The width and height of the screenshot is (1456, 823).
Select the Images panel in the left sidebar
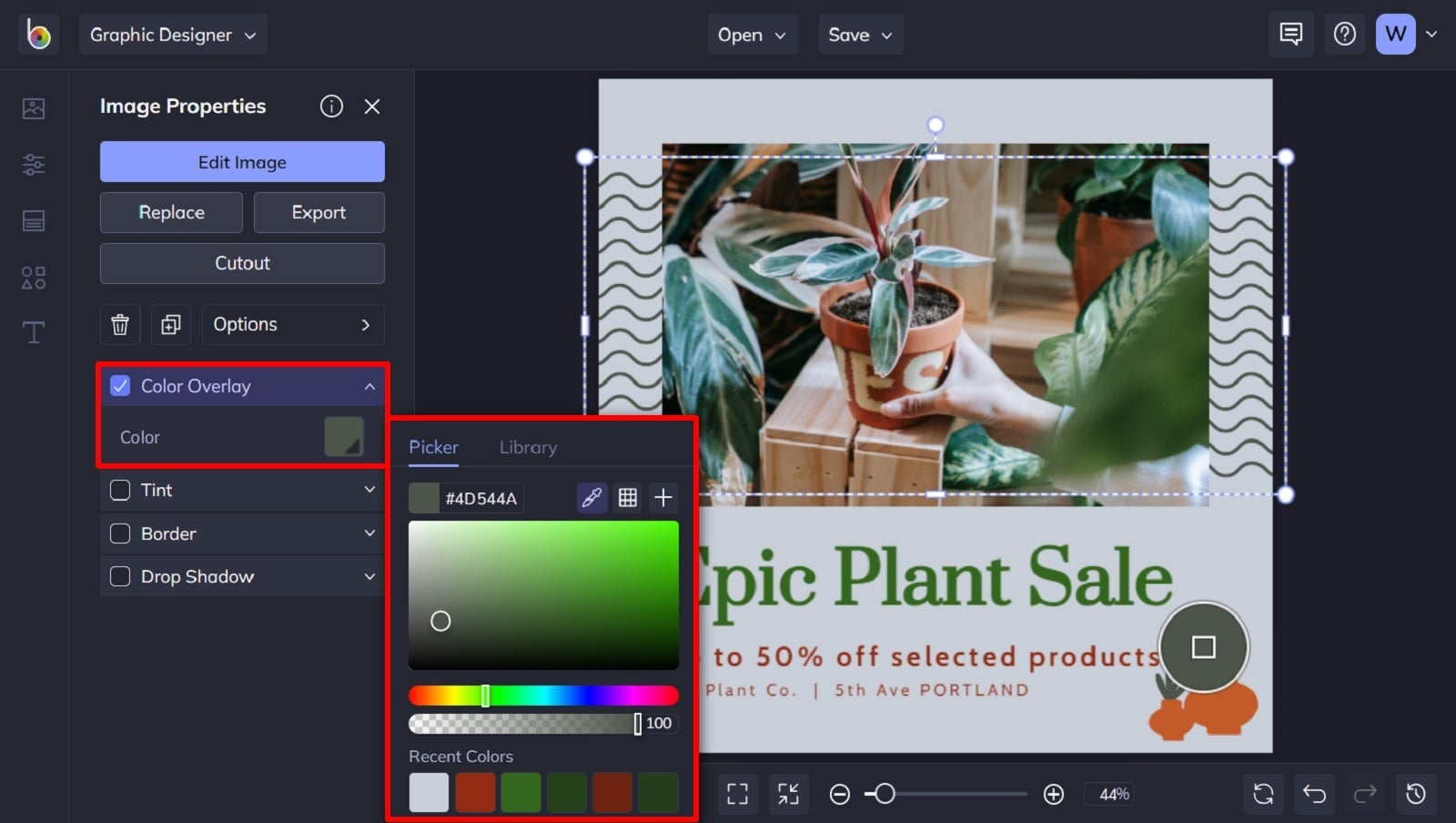[x=34, y=107]
